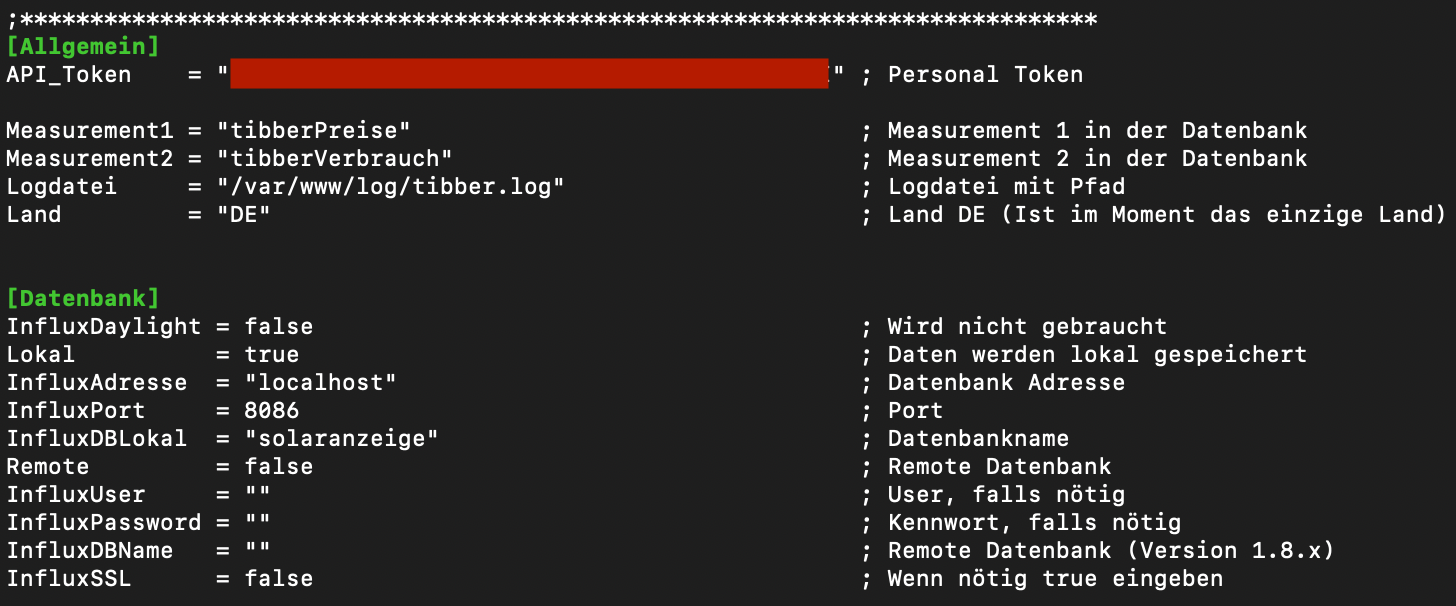The width and height of the screenshot is (1456, 606).
Task: Click the Remote false value
Action: 279,466
